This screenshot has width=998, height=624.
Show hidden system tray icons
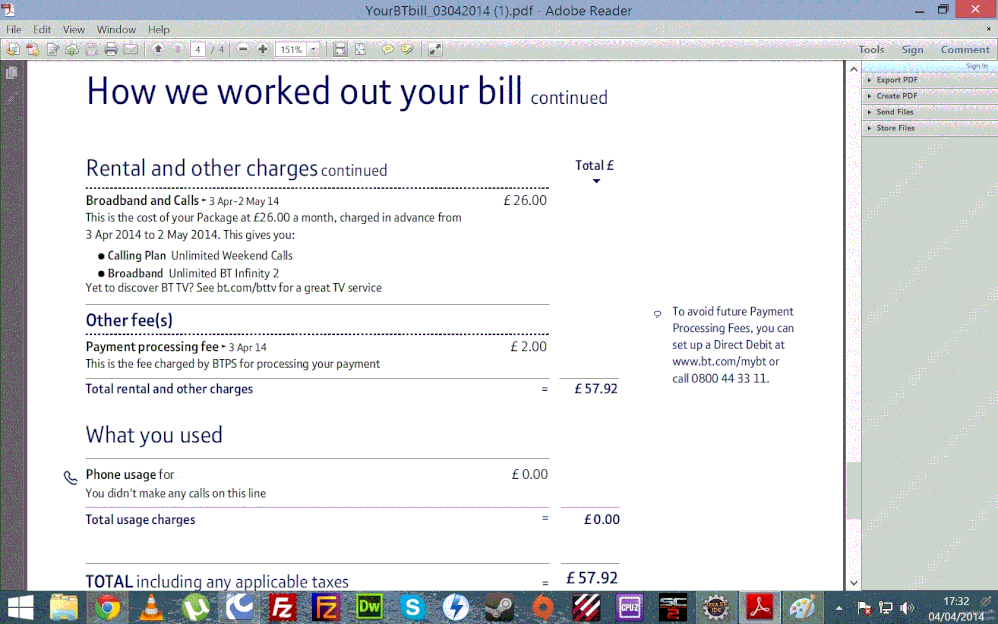coord(839,608)
